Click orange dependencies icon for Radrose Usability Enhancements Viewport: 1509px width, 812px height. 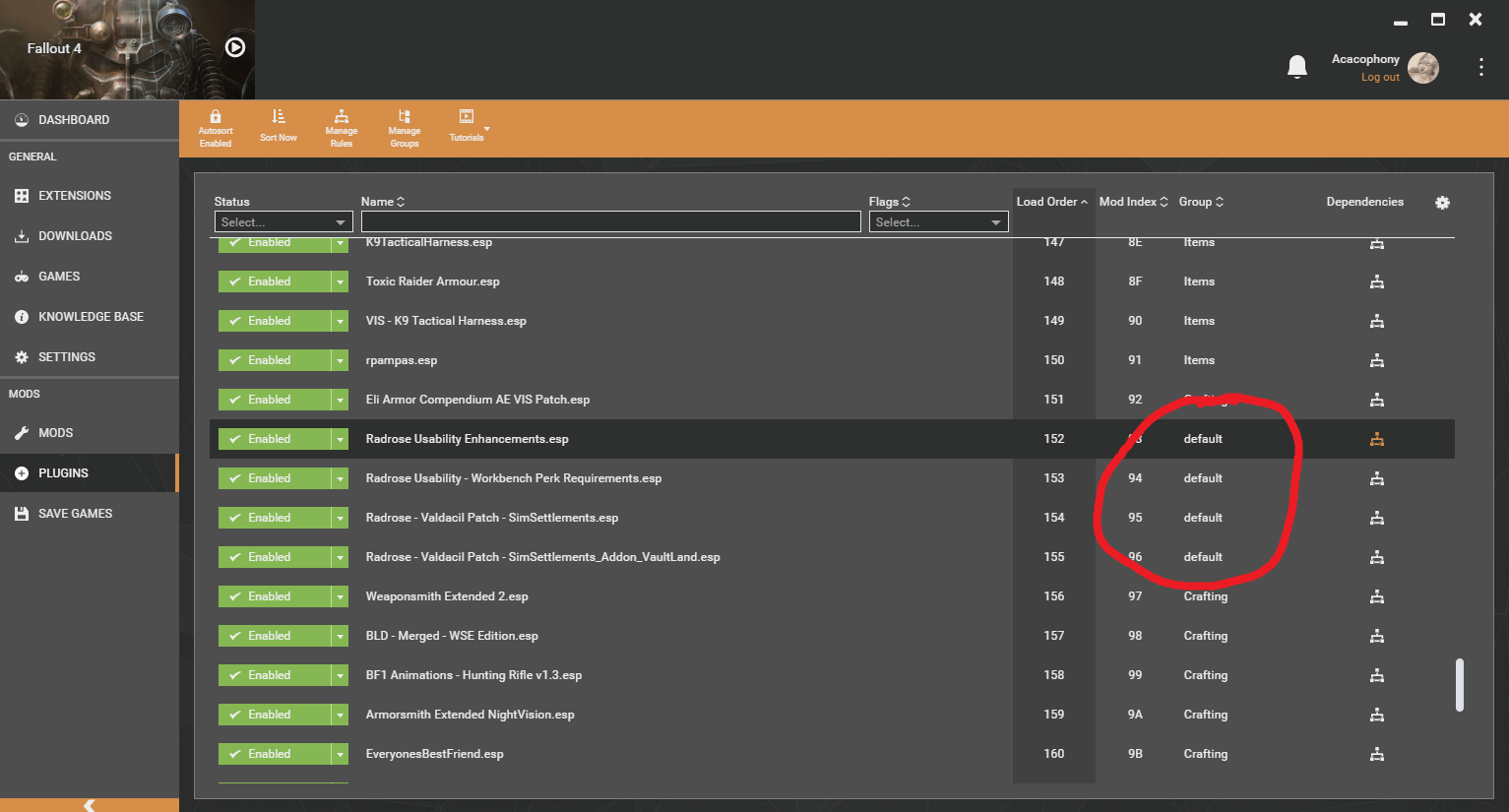coord(1377,439)
